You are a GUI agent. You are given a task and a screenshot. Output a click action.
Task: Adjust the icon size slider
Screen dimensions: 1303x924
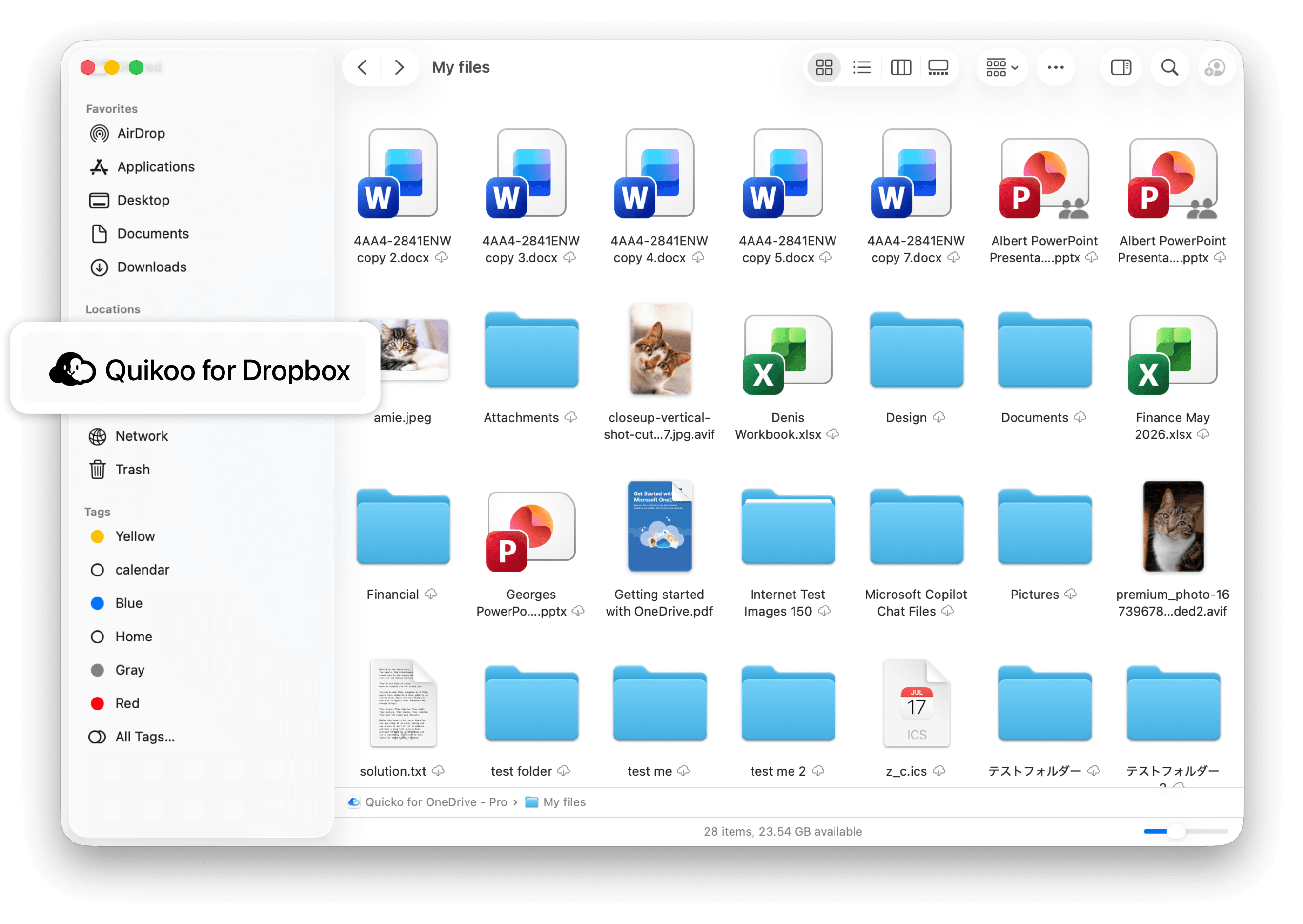1186,832
